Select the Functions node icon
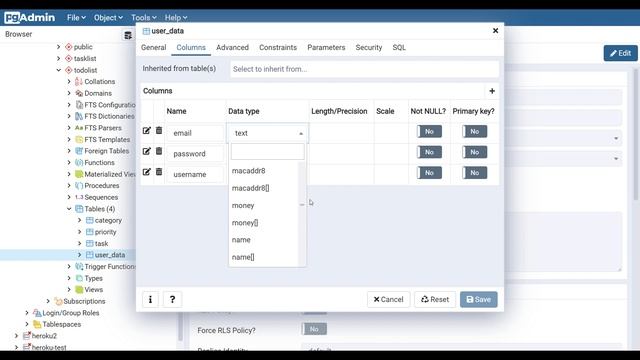Viewport: 640px width, 360px height. tap(79, 162)
